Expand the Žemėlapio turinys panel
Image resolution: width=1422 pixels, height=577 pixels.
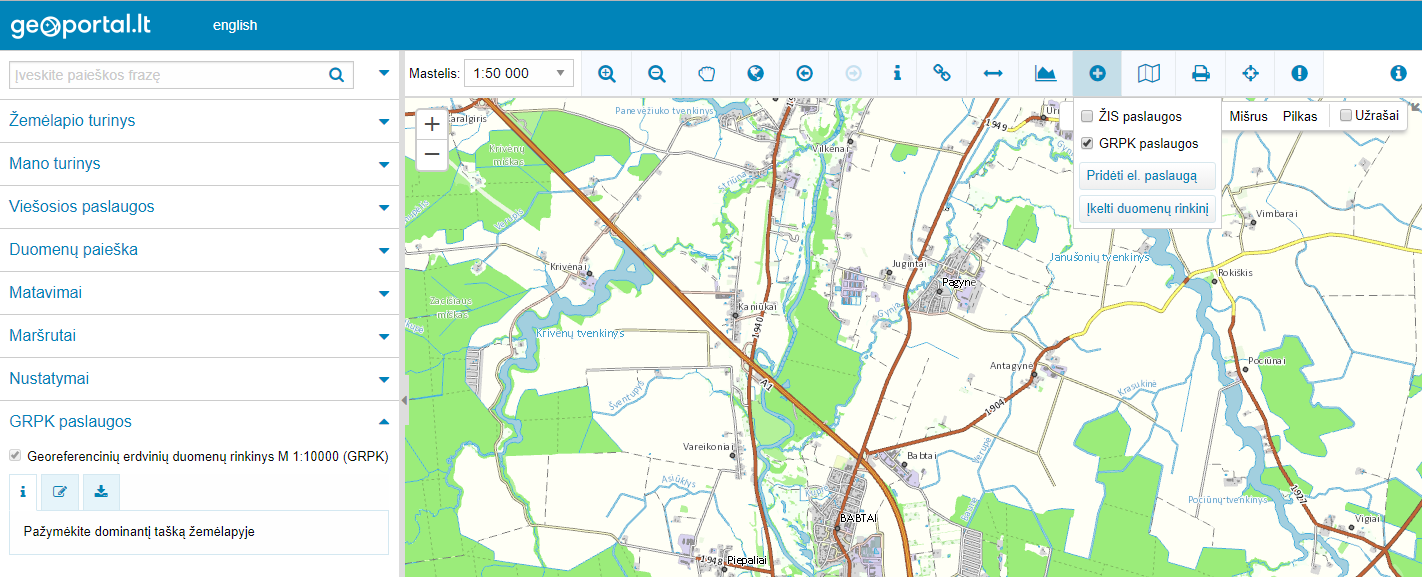(x=200, y=121)
